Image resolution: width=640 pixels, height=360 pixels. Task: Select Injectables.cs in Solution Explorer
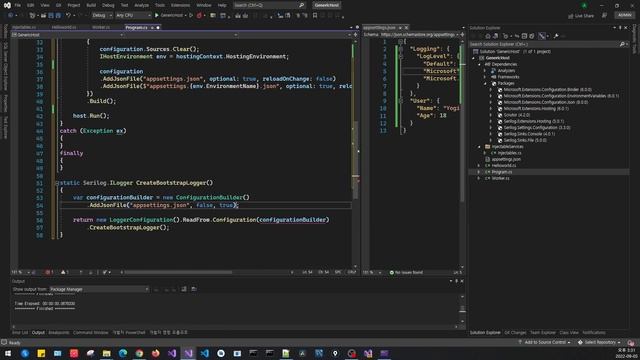[509, 153]
